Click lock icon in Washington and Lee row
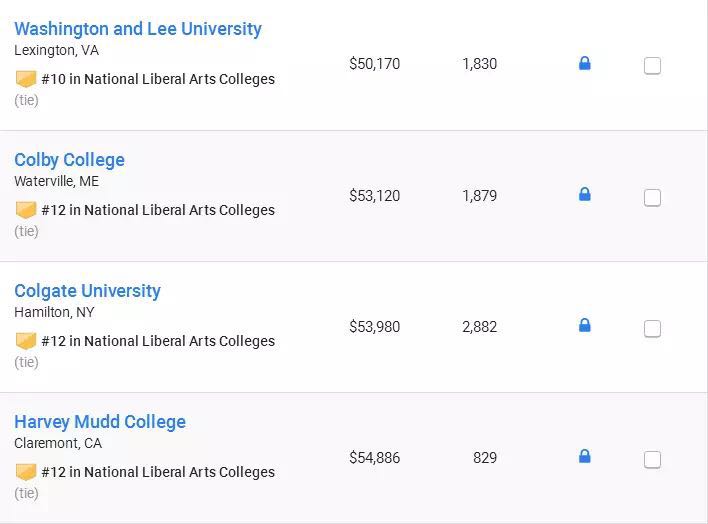Screen dimensions: 708x524 585,64
